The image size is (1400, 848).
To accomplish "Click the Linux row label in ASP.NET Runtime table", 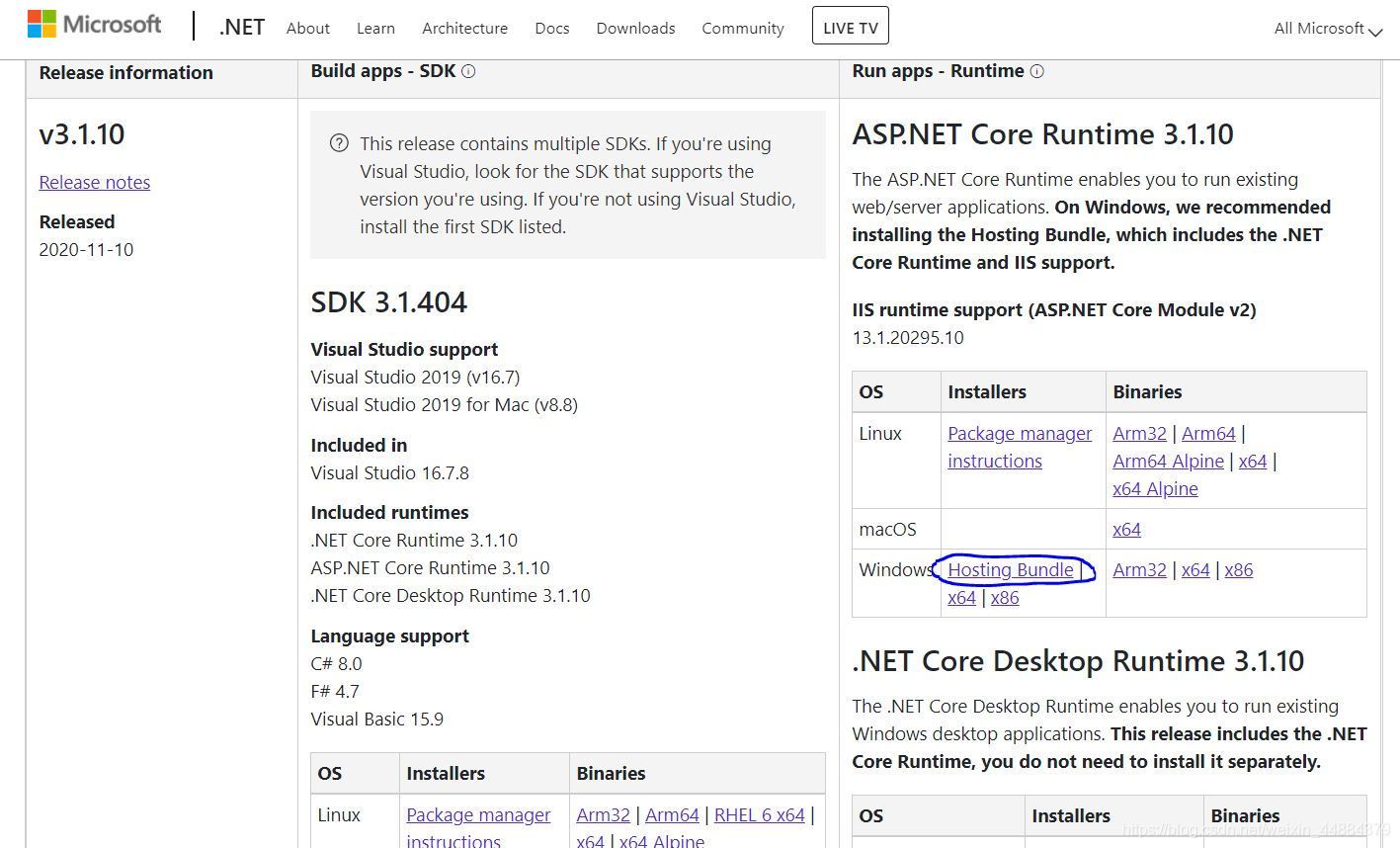I will click(x=880, y=433).
